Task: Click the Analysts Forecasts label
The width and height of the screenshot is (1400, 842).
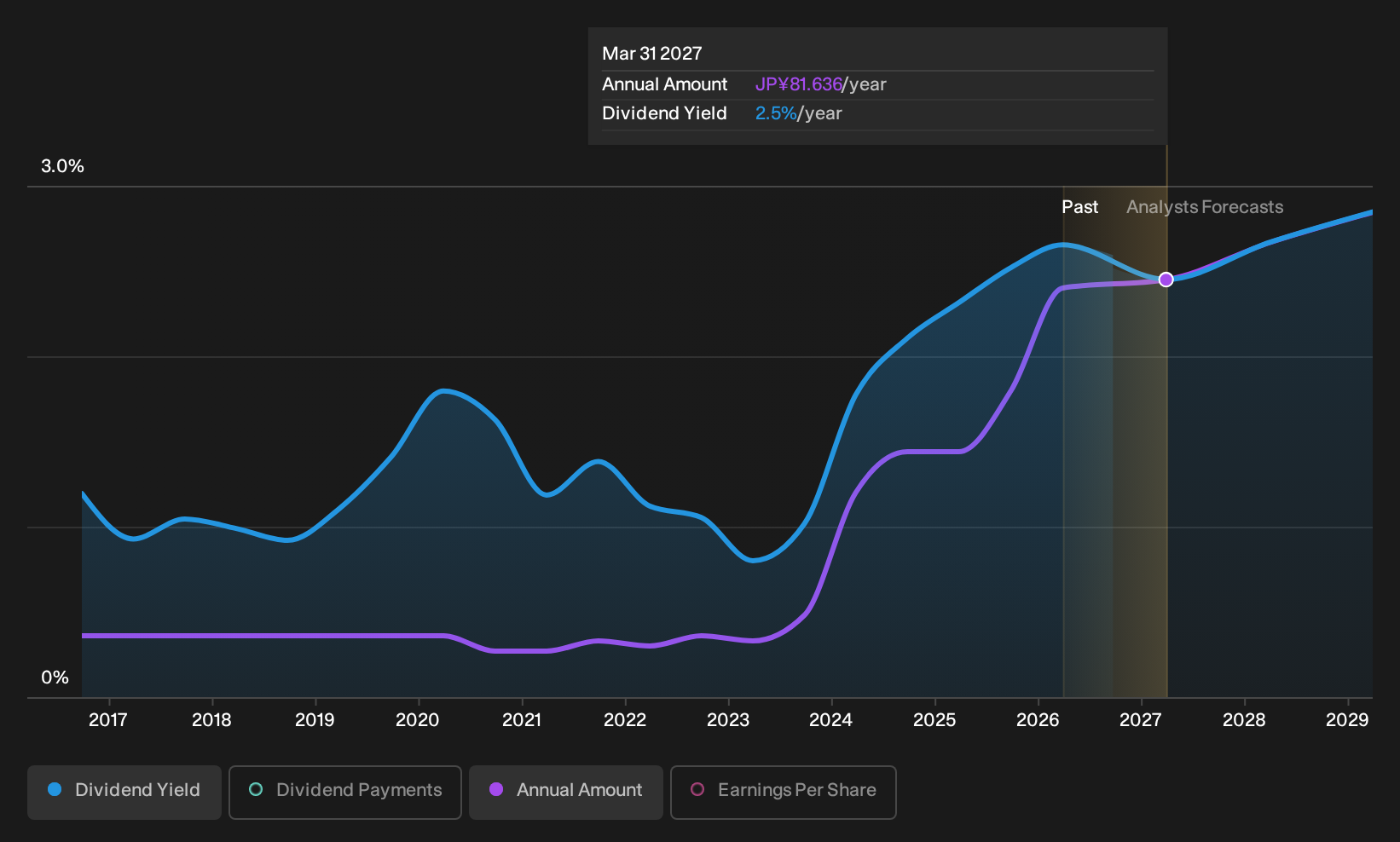Action: tap(1205, 207)
